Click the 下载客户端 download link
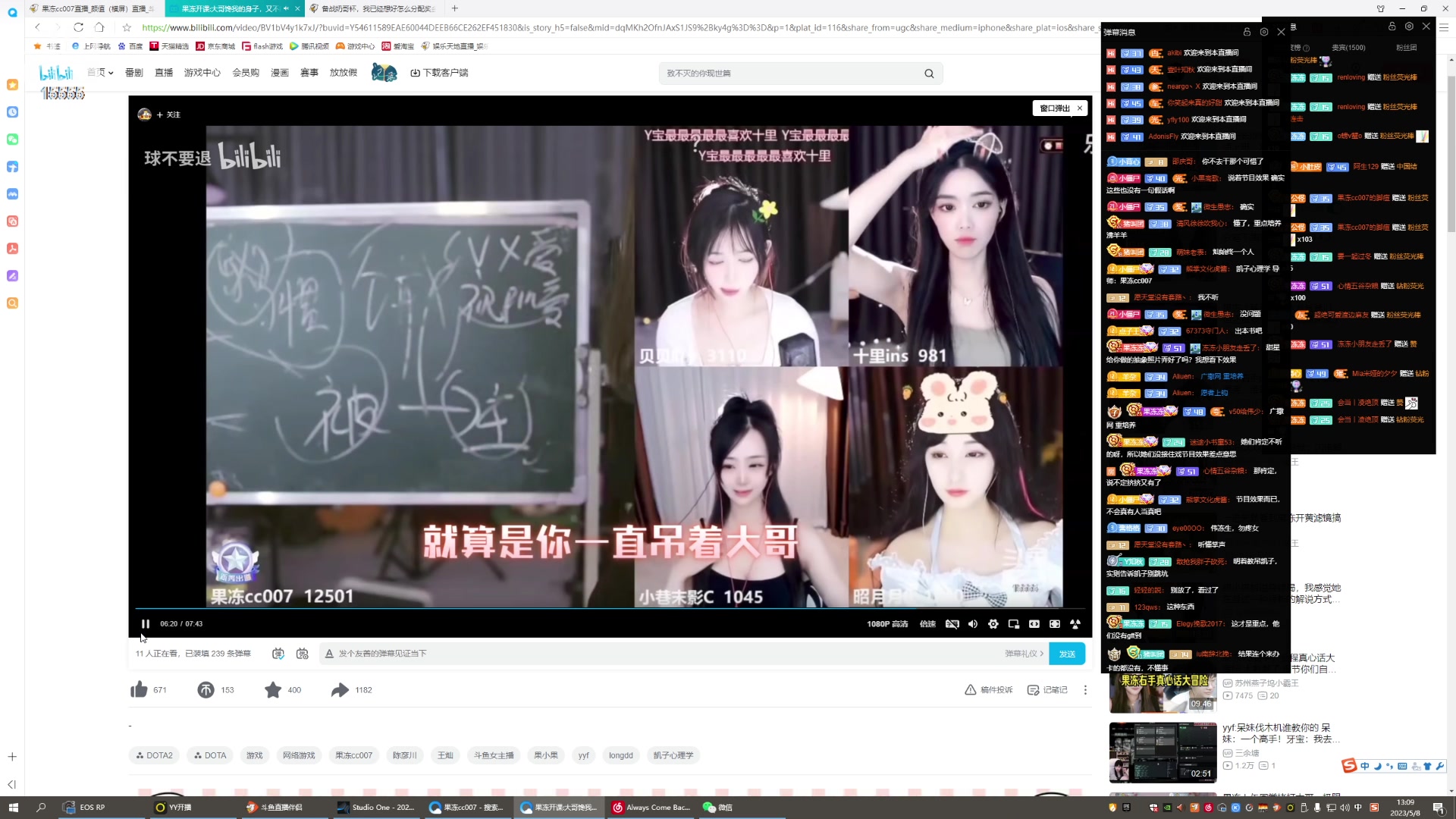The width and height of the screenshot is (1456, 819). pos(440,73)
